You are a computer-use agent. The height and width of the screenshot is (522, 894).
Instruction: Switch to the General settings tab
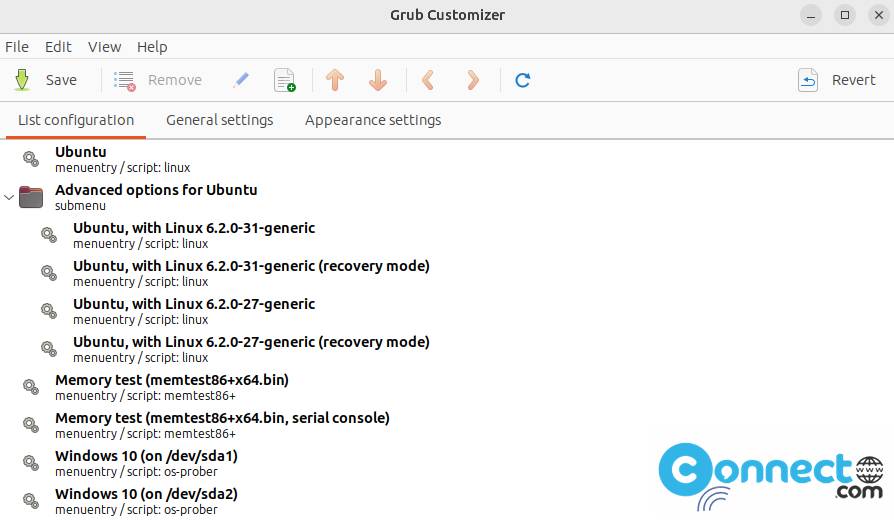pos(220,120)
